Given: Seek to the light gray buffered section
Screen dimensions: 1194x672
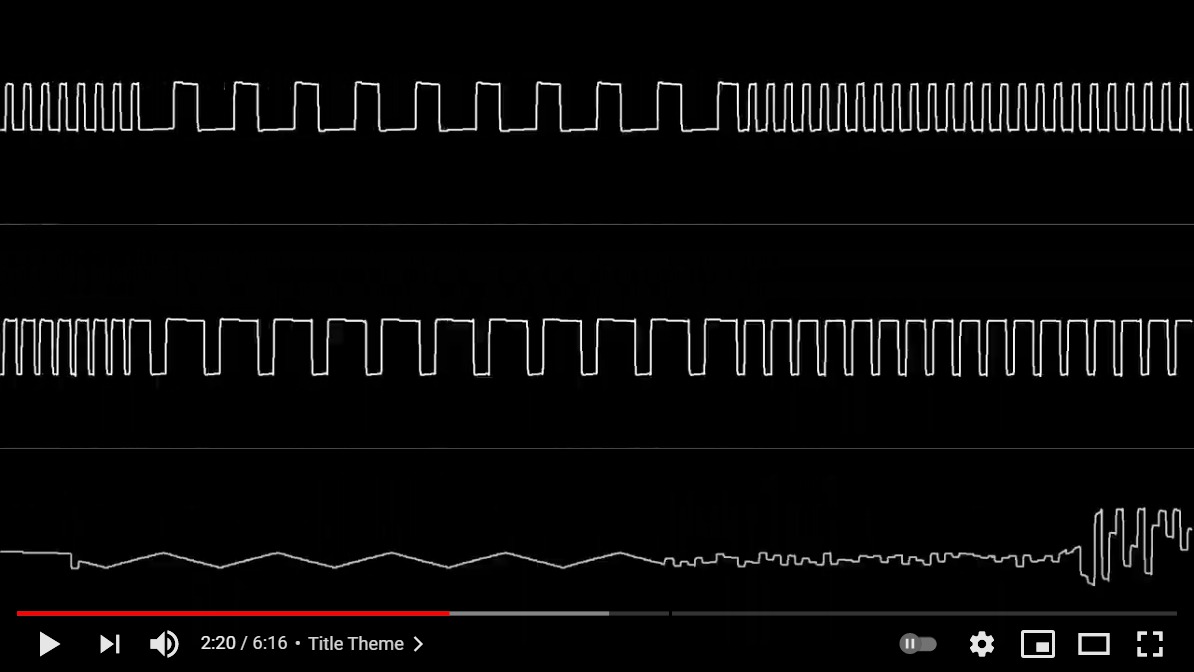Looking at the screenshot, I should coord(530,613).
